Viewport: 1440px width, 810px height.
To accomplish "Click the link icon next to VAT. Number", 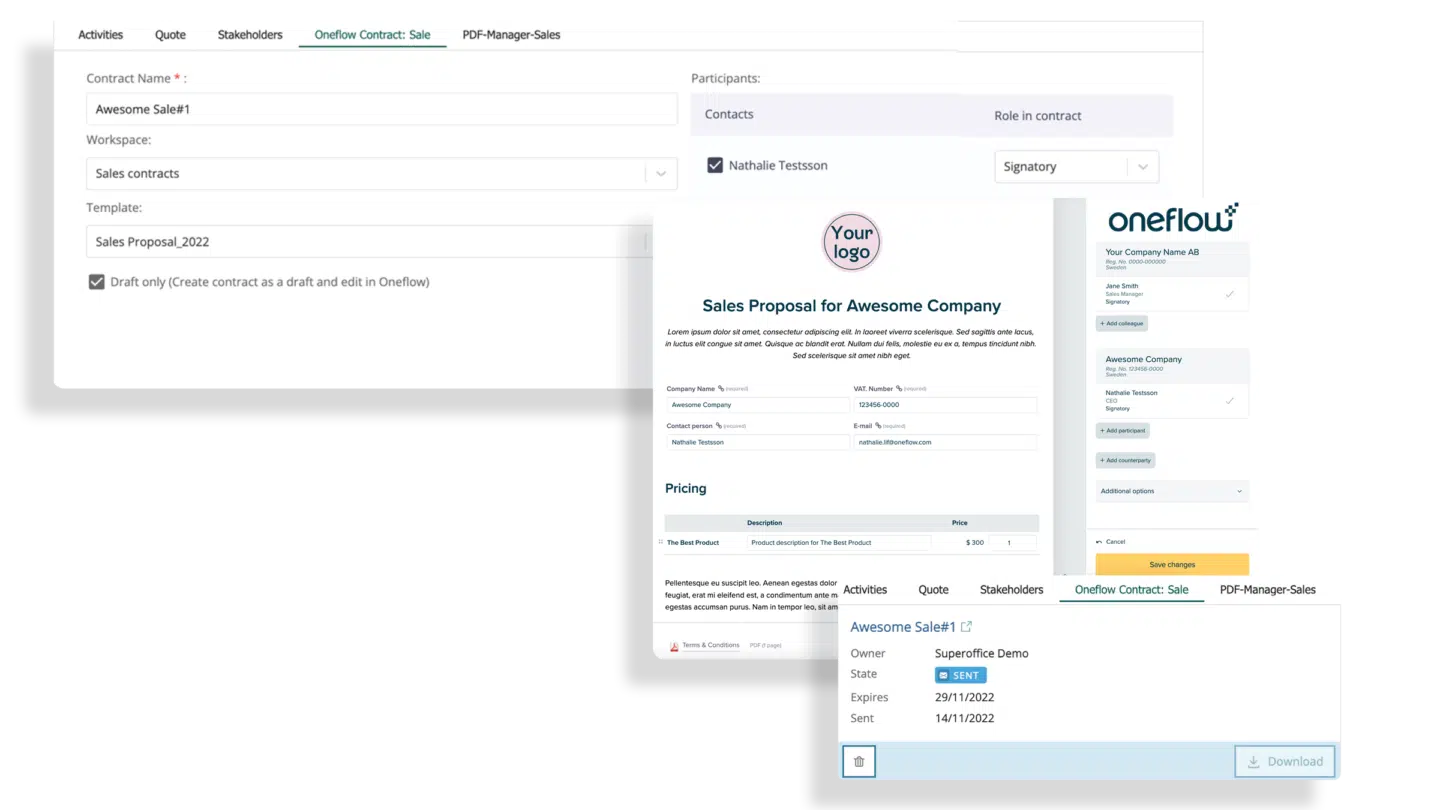I will click(899, 388).
